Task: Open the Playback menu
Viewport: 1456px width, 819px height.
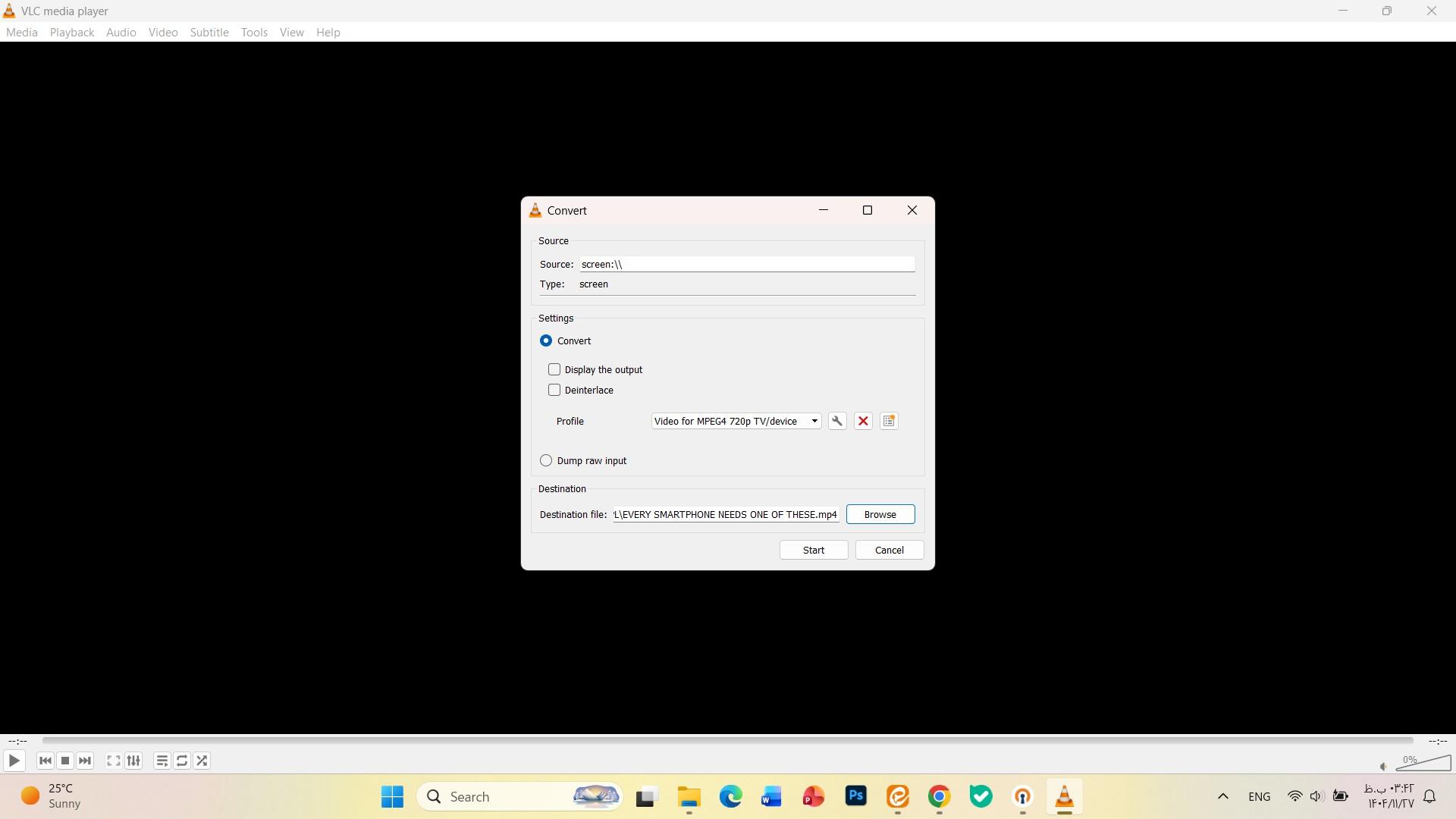Action: click(x=72, y=32)
